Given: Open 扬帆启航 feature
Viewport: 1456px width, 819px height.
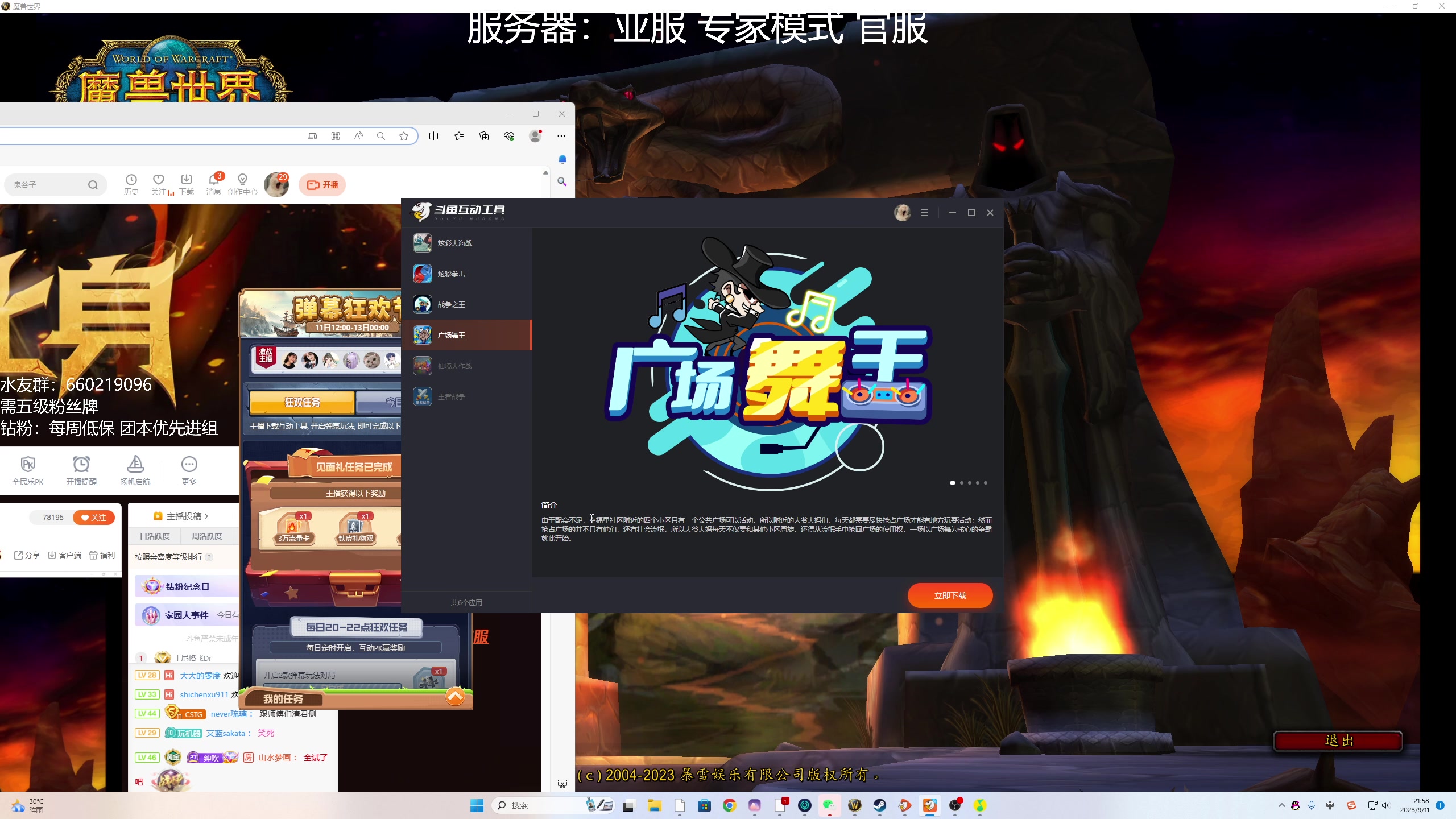Looking at the screenshot, I should coord(135,470).
